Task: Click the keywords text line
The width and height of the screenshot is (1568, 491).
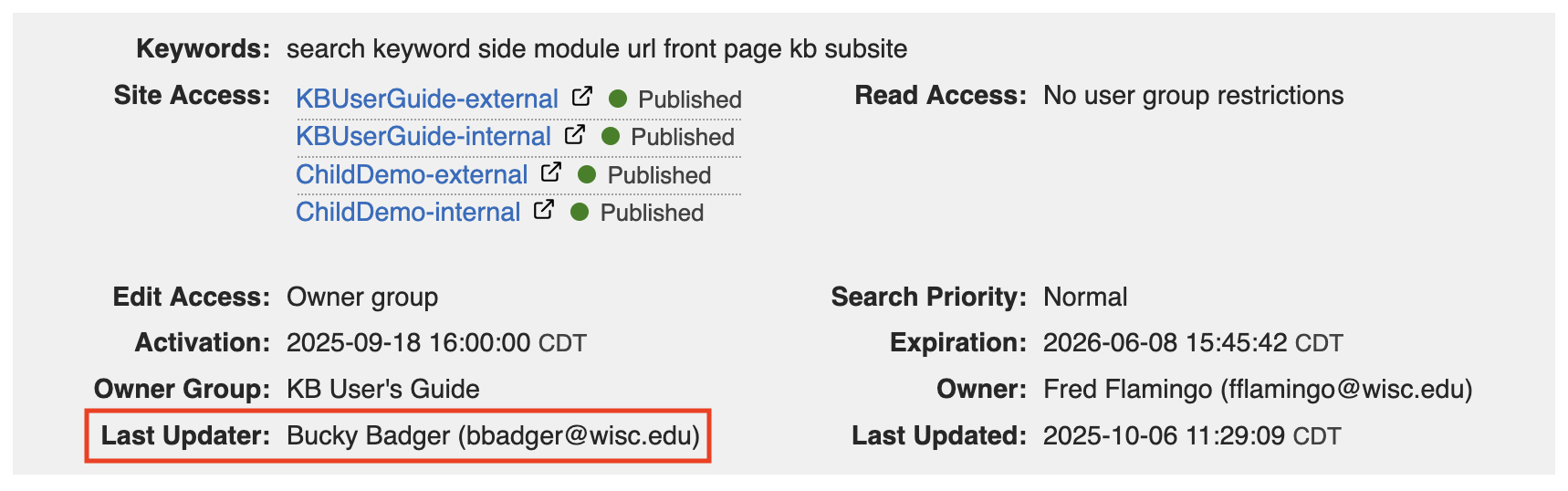Action: tap(596, 49)
